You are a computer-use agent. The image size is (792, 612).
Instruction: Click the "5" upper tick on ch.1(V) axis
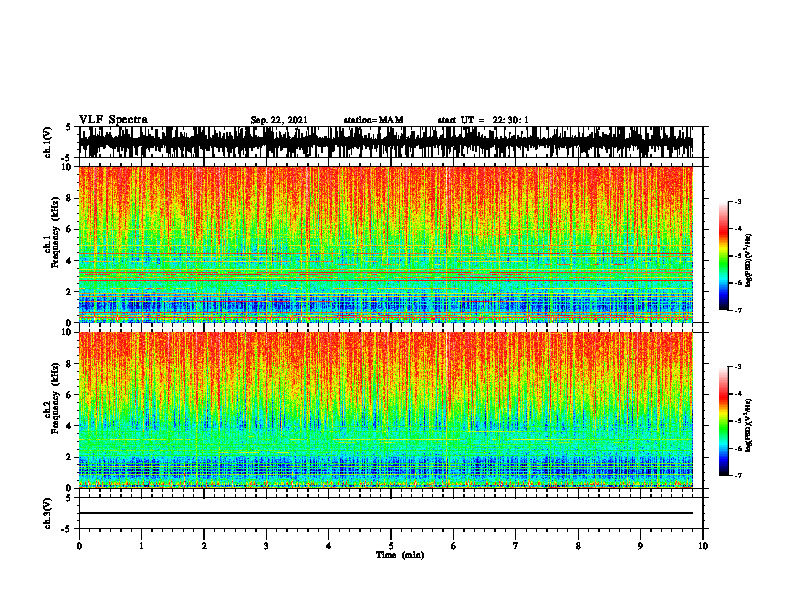68,127
